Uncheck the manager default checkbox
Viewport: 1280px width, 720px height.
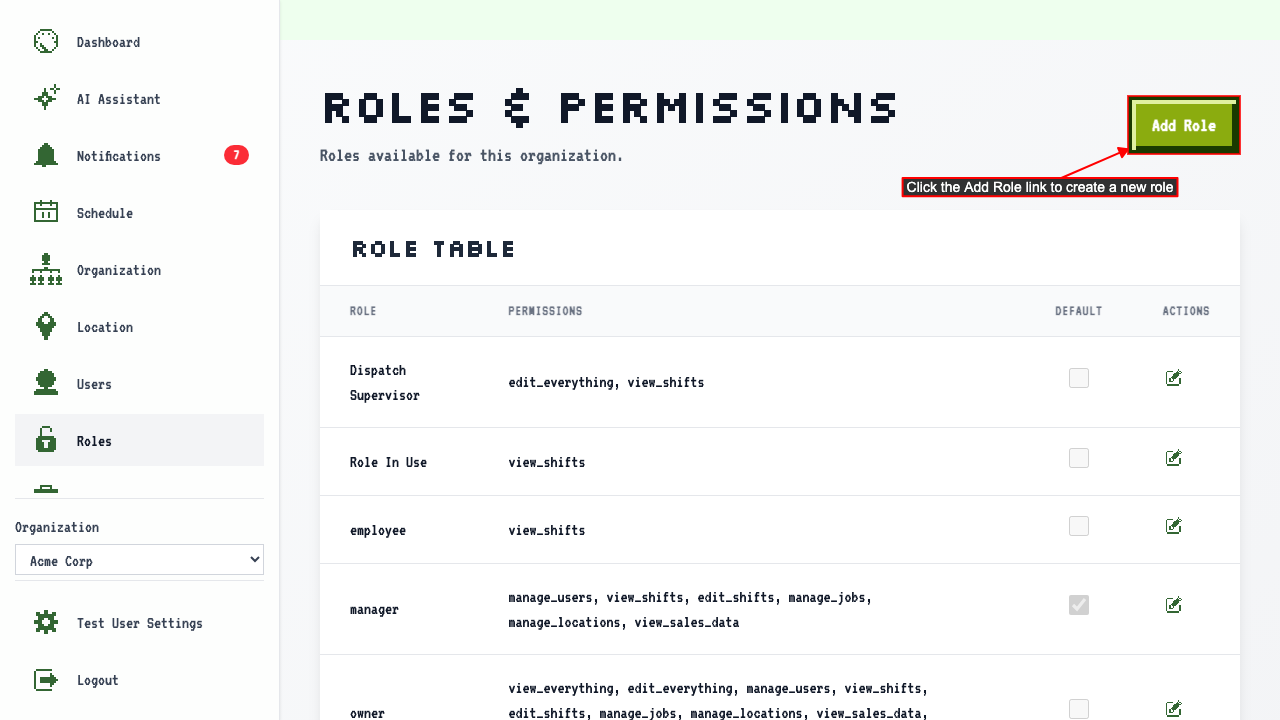(1079, 605)
